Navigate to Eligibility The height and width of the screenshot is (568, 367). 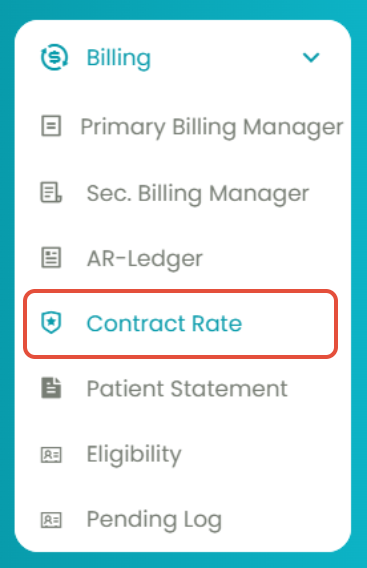point(134,455)
